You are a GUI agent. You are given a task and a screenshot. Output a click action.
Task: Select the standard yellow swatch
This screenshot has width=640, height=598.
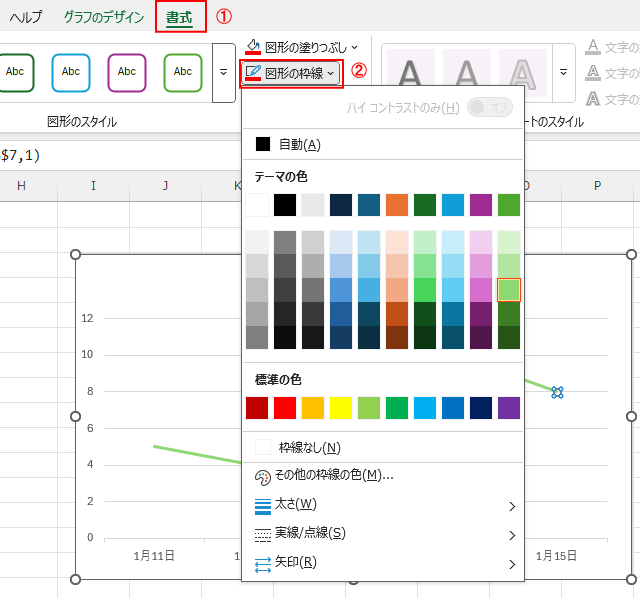click(341, 408)
